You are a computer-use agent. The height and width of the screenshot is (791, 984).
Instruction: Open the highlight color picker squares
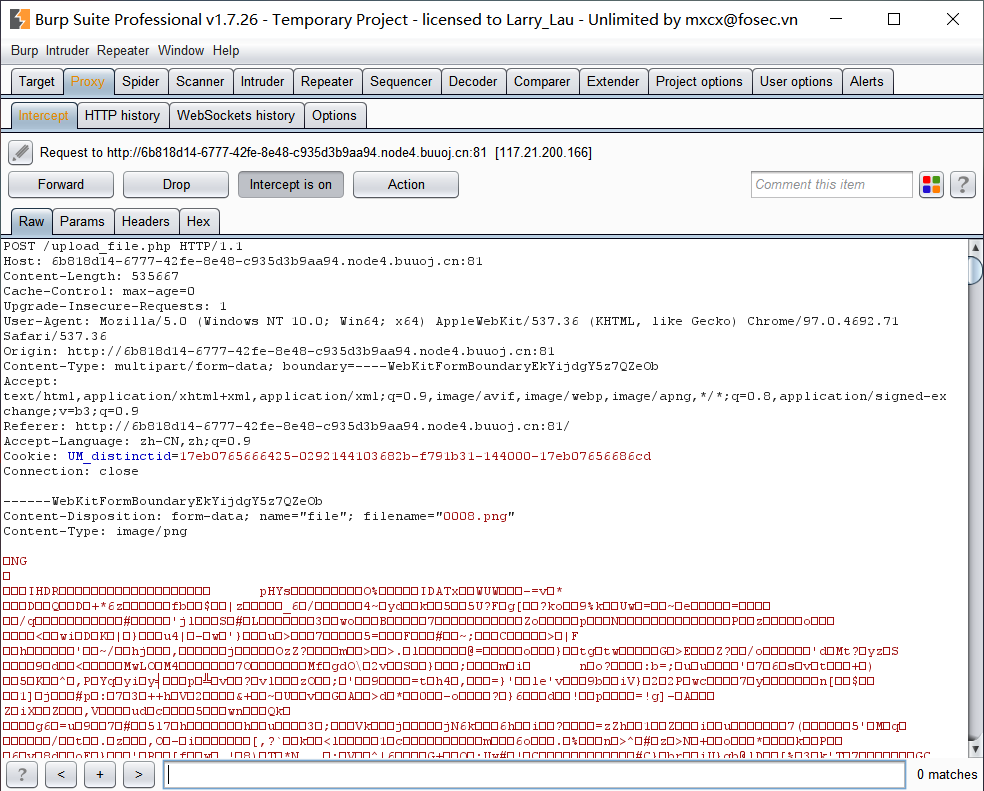click(x=932, y=184)
